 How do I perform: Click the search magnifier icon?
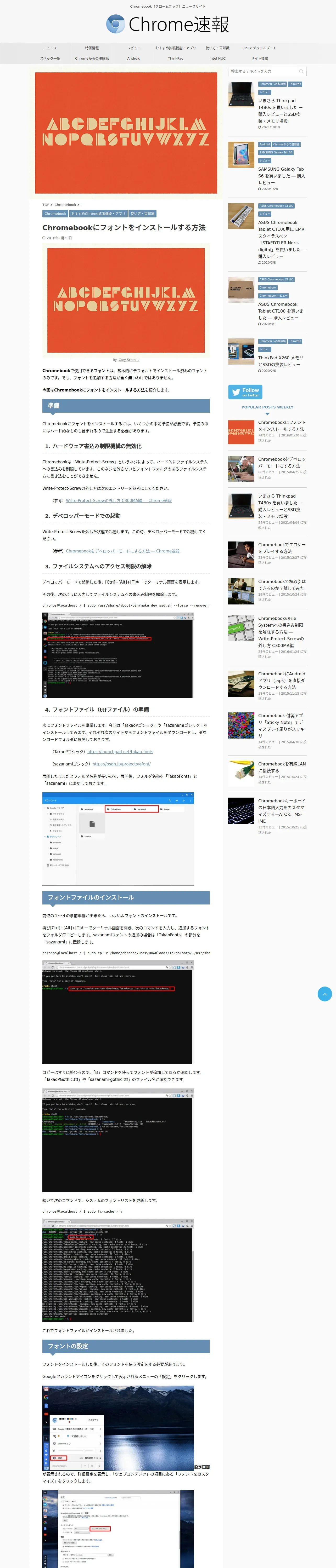[301, 71]
